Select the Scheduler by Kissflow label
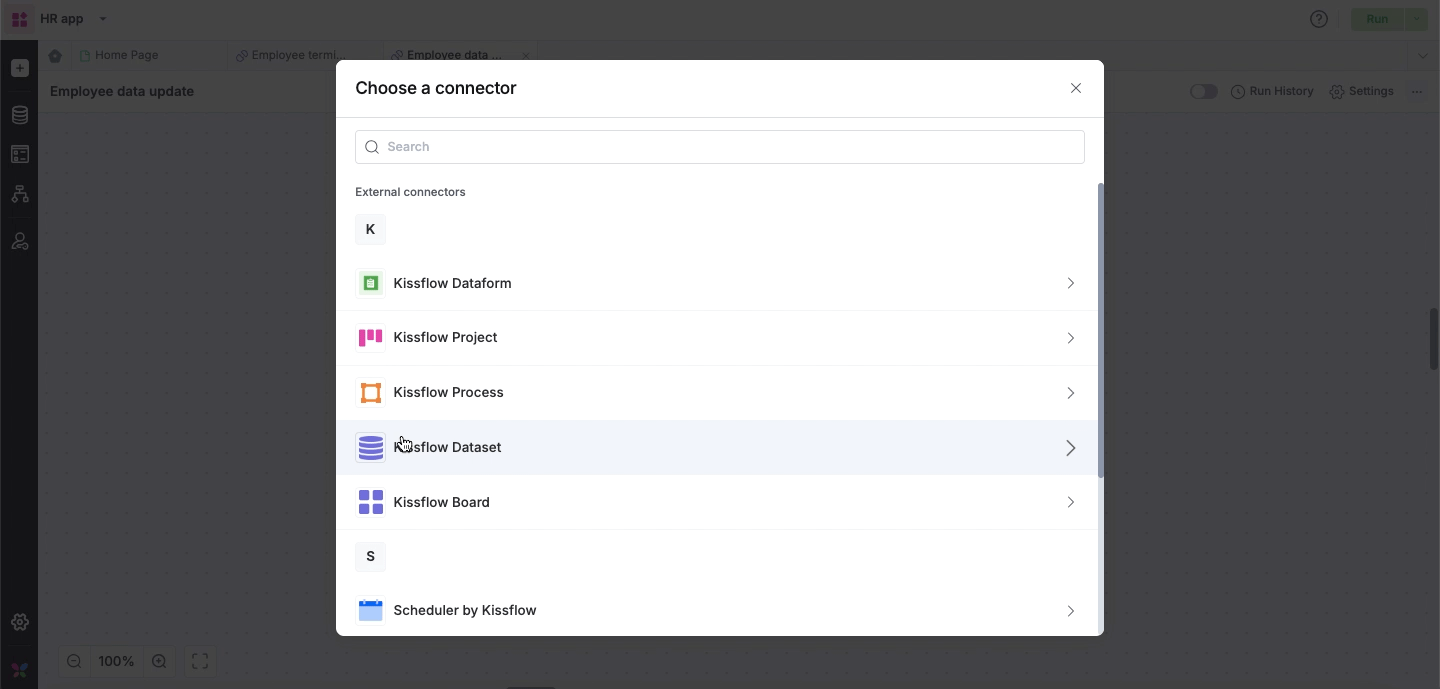This screenshot has height=689, width=1440. pyautogui.click(x=465, y=610)
